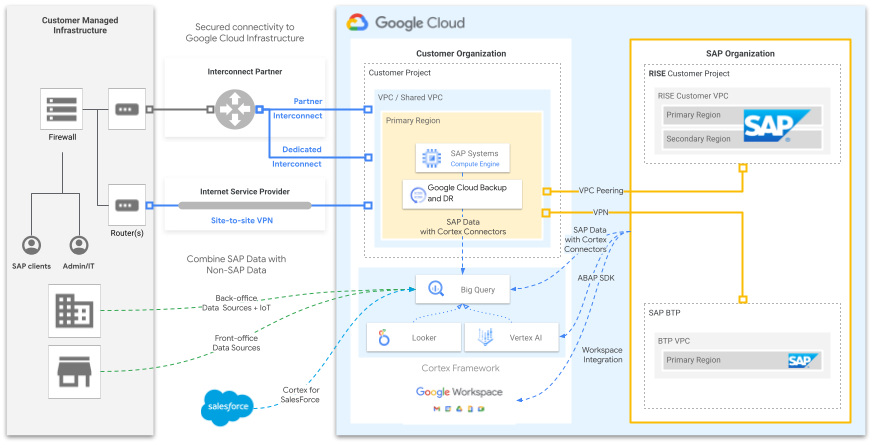Open the BigQuery magnifier icon
This screenshot has width=871, height=443.
click(x=436, y=290)
